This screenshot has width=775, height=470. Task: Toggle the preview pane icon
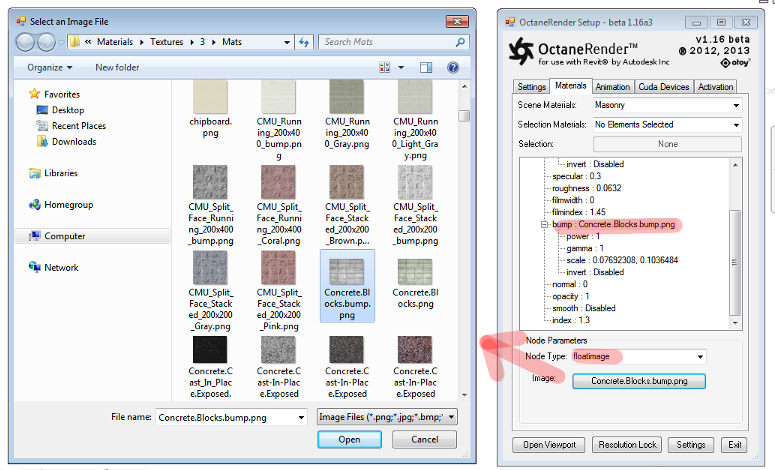tap(426, 68)
